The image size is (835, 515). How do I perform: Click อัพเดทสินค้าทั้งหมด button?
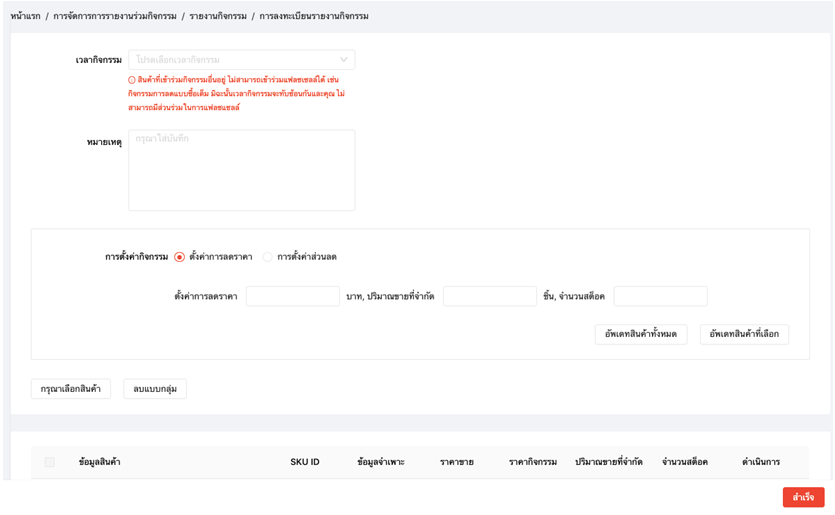[641, 334]
